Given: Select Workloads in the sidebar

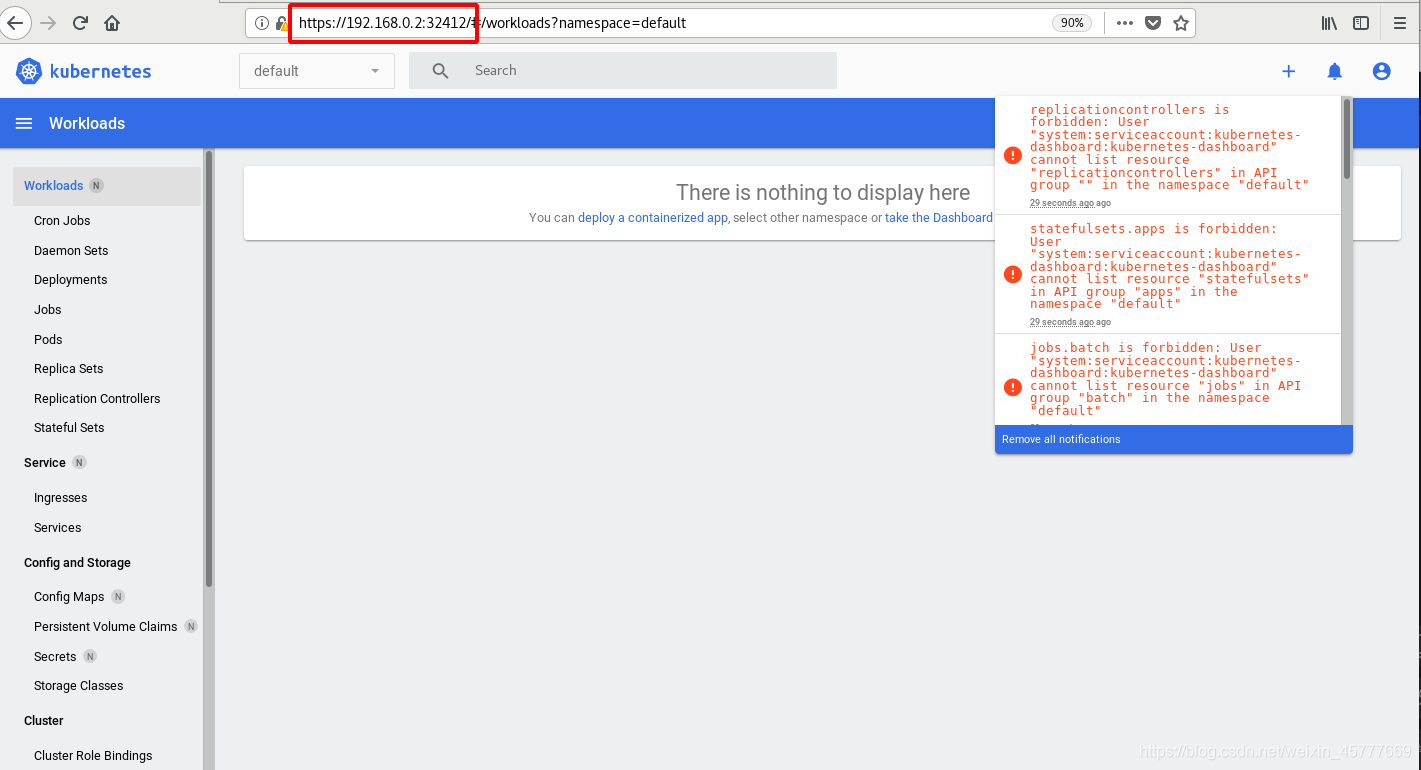Looking at the screenshot, I should 107,186.
